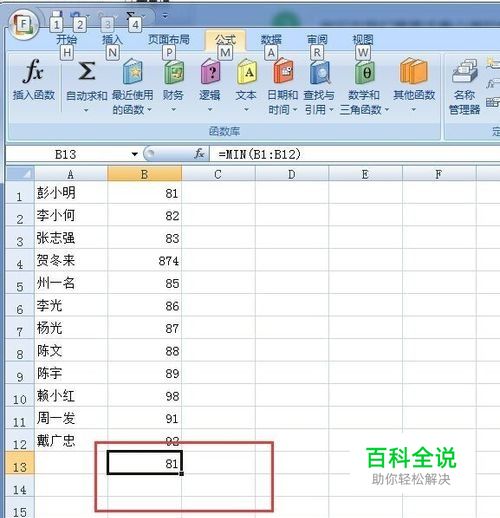Select column A header

[x=71, y=174]
